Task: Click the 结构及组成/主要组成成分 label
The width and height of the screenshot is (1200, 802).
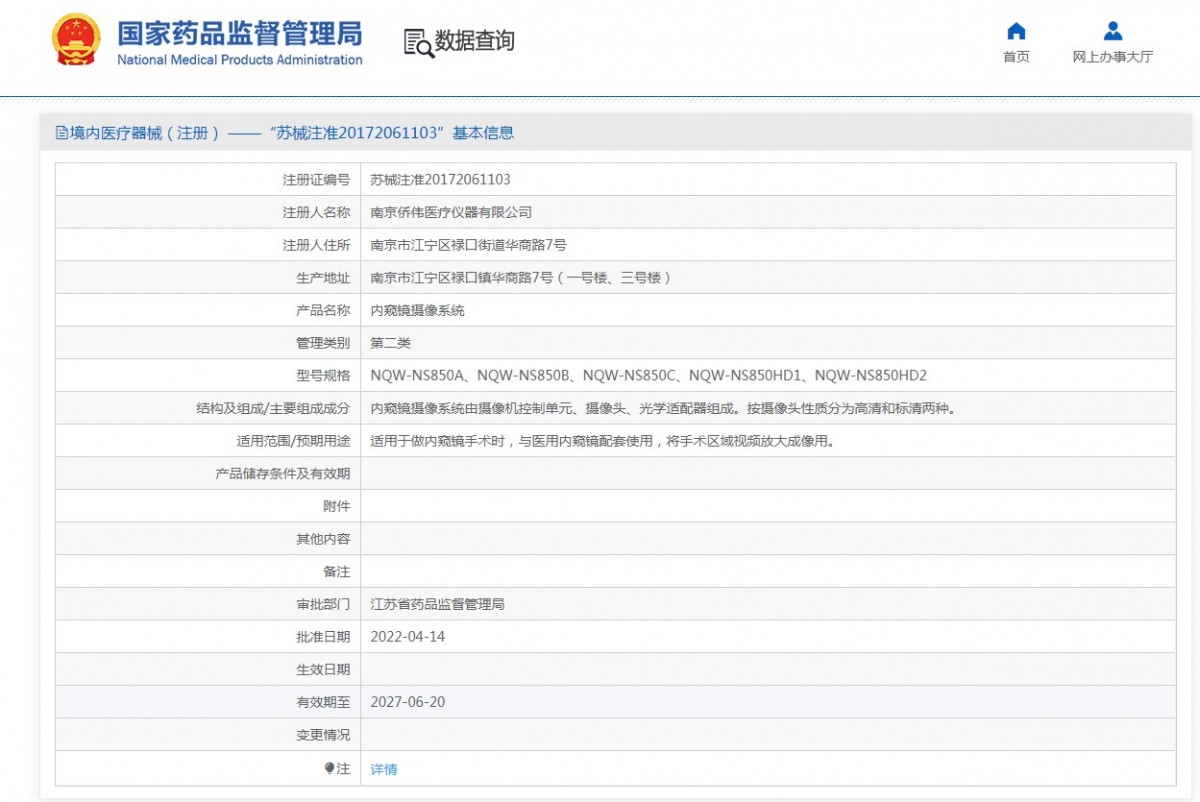Action: pyautogui.click(x=273, y=408)
